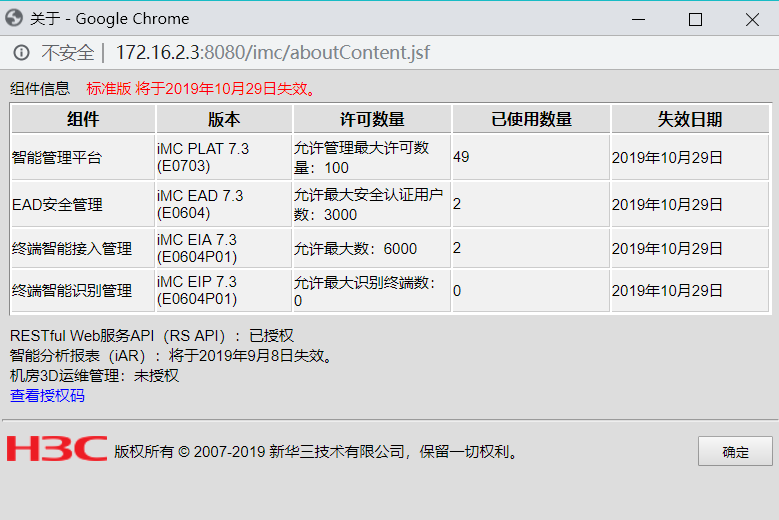779x520 pixels.
Task: Click 智能分析报表 (iAR) expiry line
Action: pos(171,356)
